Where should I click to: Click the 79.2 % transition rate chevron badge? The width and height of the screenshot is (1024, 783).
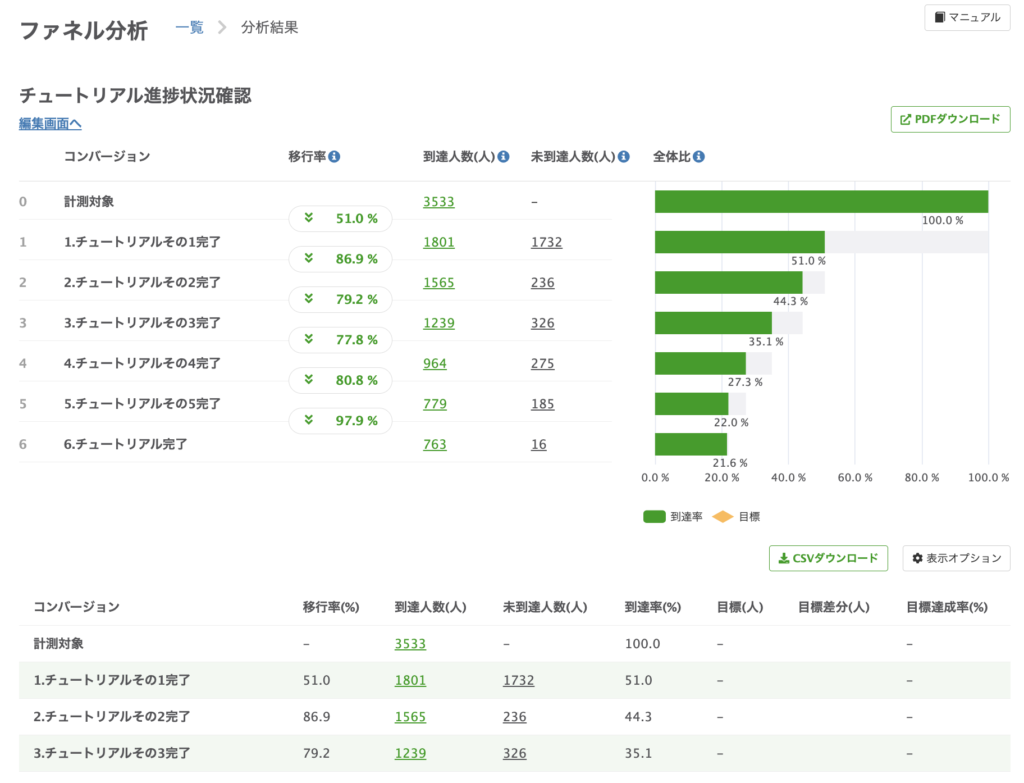click(340, 299)
